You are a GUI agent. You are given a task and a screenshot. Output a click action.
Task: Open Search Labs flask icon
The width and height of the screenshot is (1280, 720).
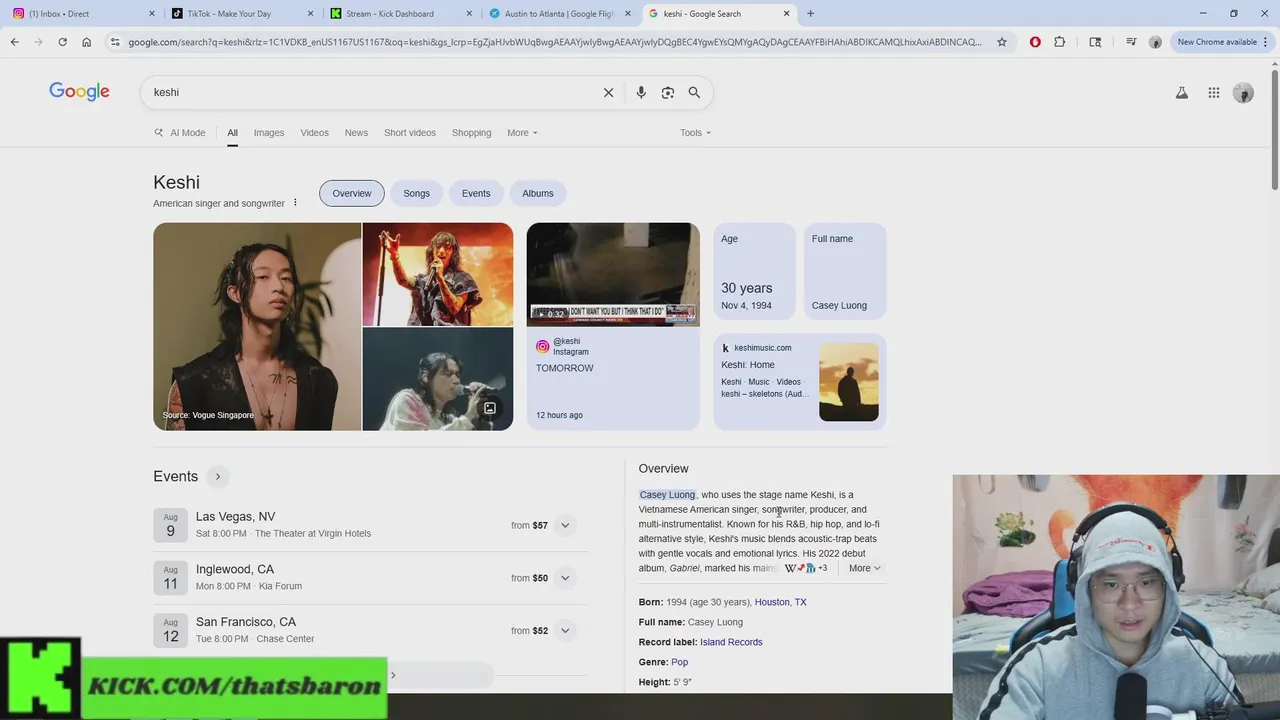1181,93
